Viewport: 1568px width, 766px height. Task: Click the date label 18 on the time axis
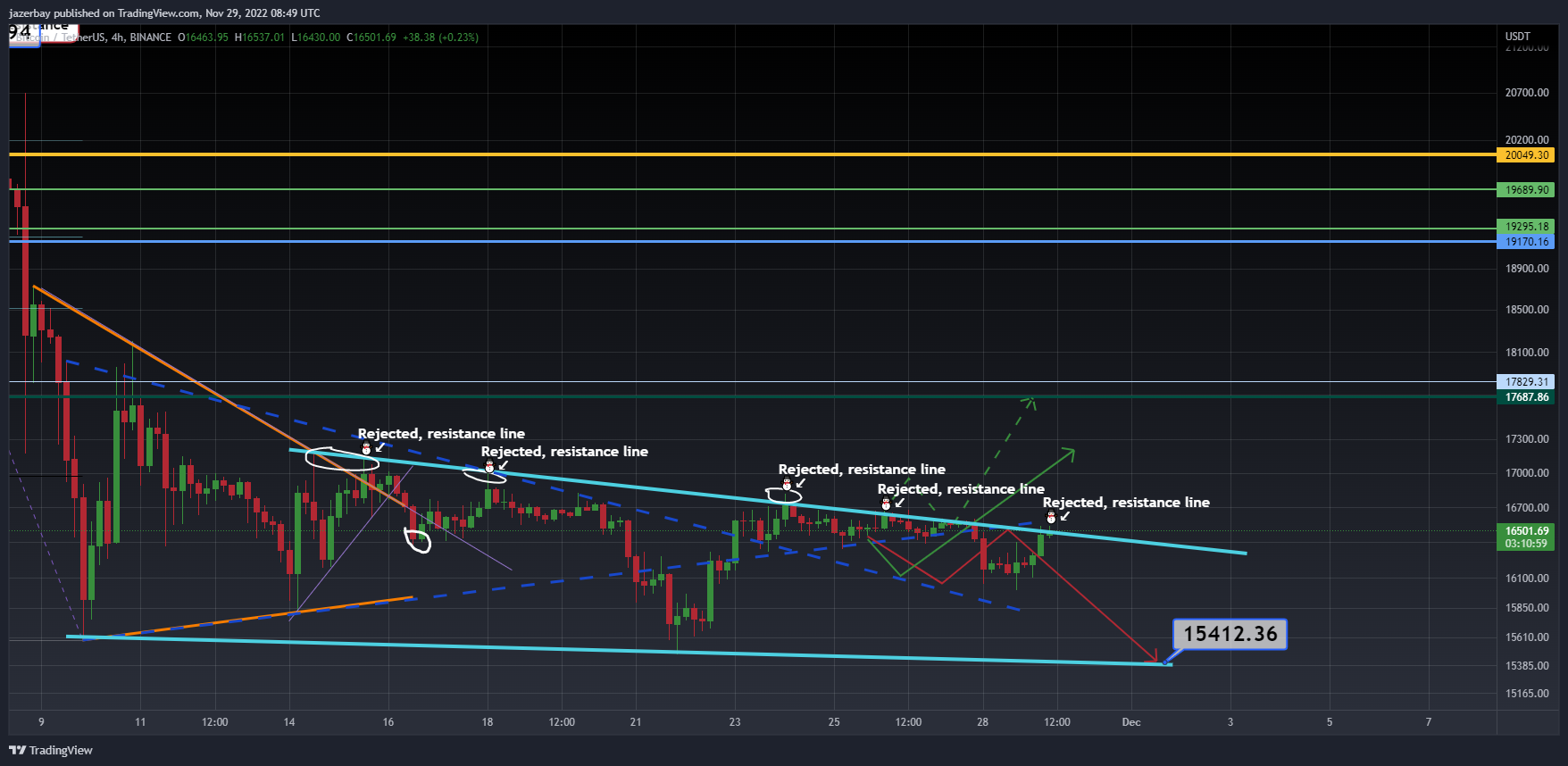[x=488, y=722]
